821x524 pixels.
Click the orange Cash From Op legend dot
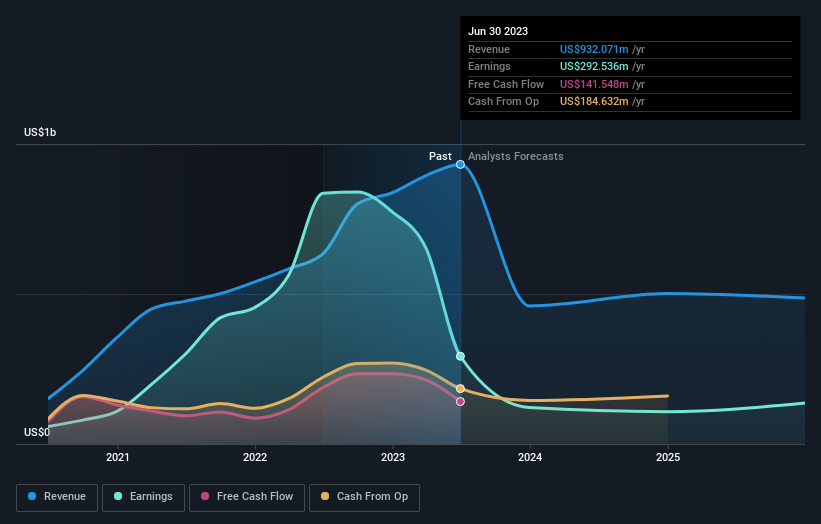325,496
